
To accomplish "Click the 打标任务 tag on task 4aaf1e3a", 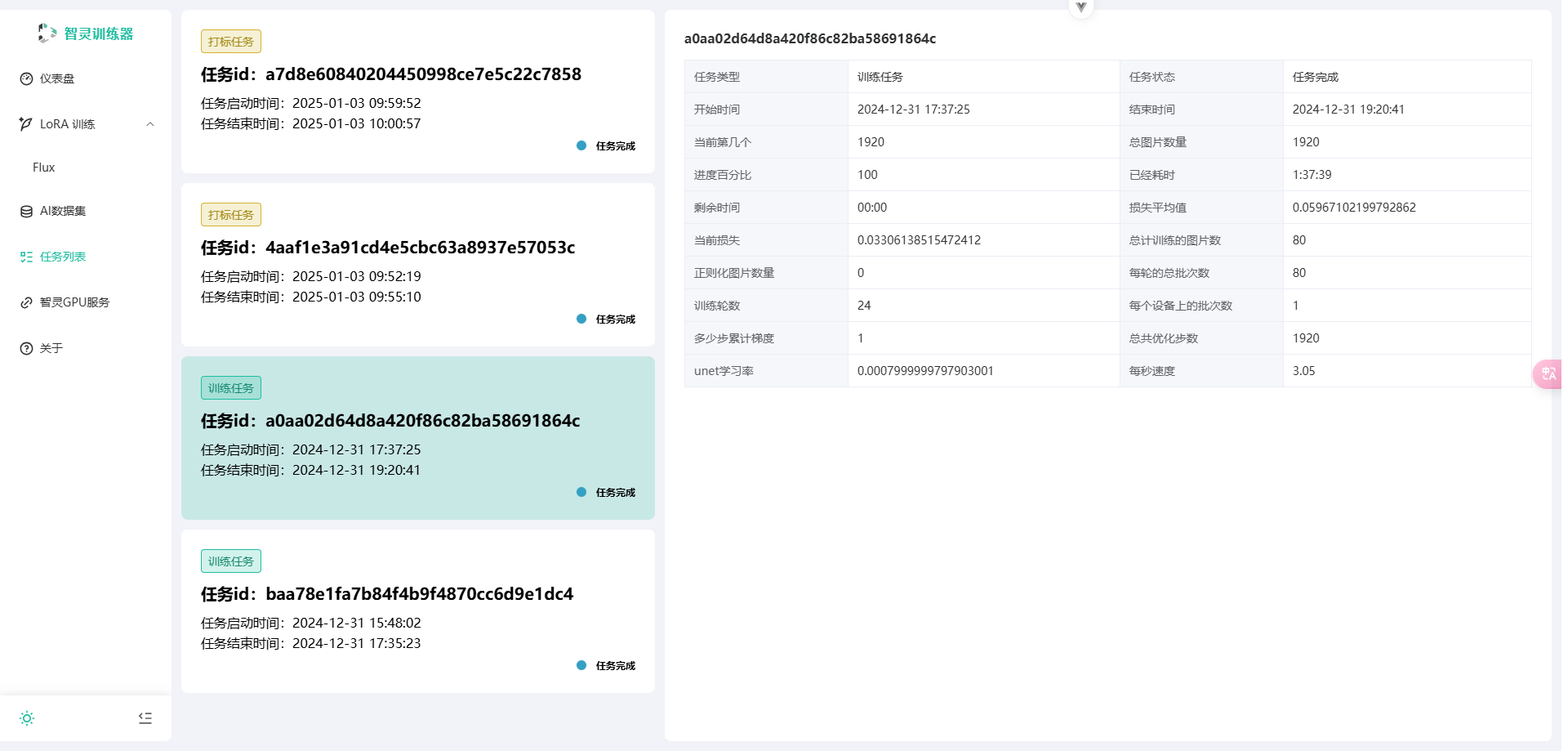I will tap(231, 215).
